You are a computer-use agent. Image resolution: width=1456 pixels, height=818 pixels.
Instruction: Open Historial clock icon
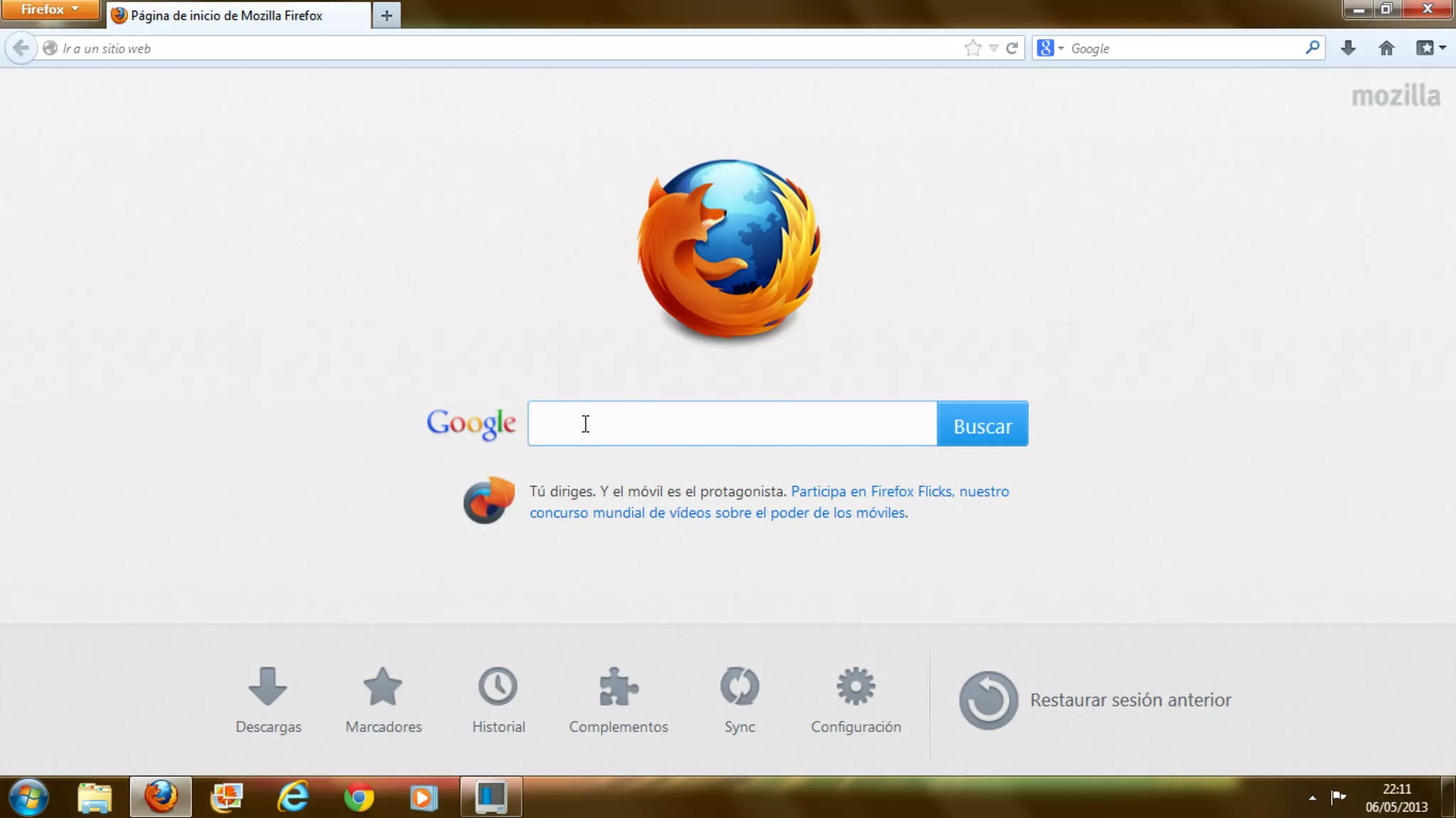tap(498, 687)
